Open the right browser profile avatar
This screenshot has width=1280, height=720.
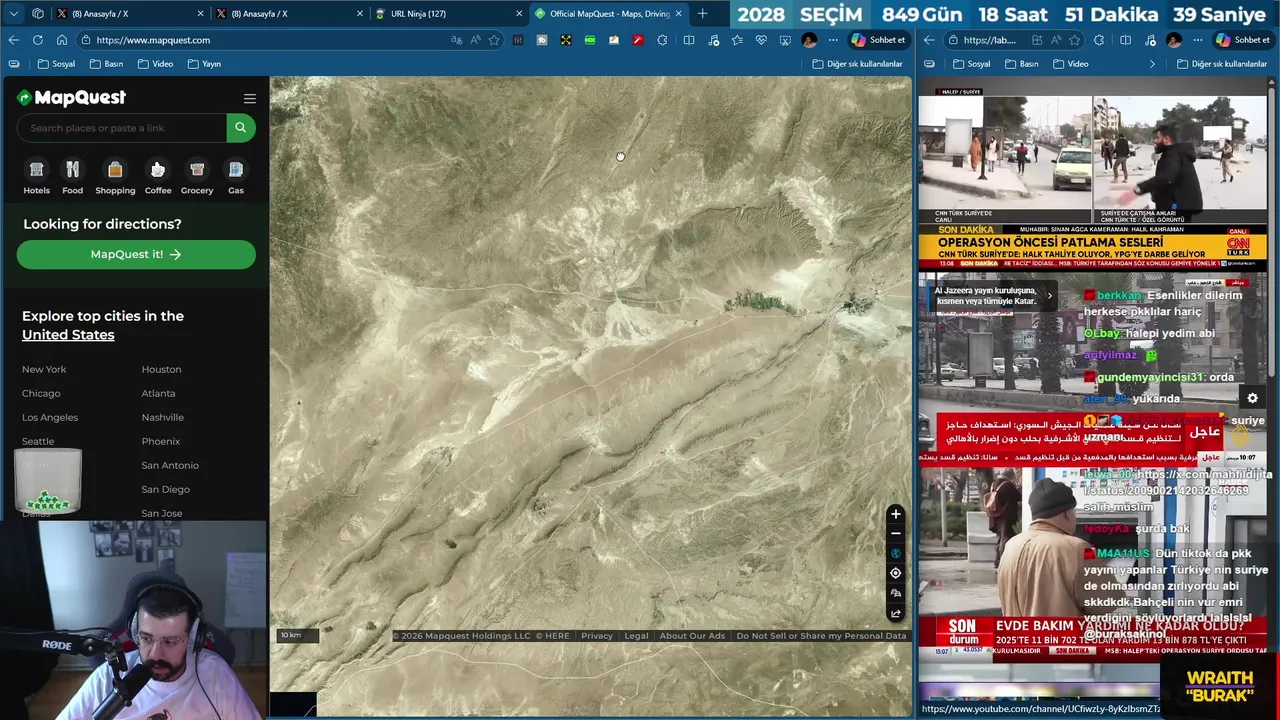click(1174, 40)
